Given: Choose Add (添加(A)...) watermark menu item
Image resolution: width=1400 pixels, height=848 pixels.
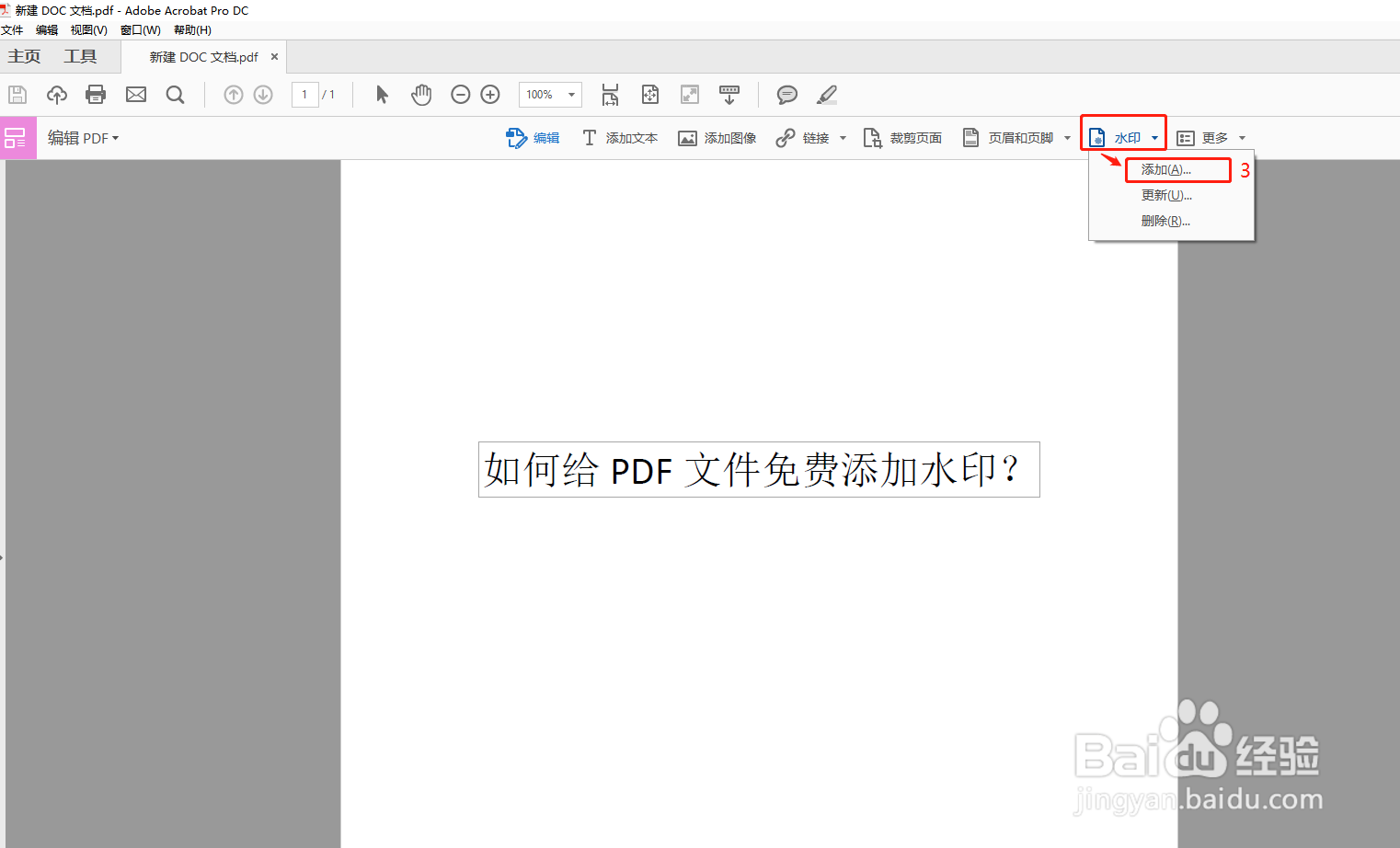Looking at the screenshot, I should click(x=1172, y=169).
